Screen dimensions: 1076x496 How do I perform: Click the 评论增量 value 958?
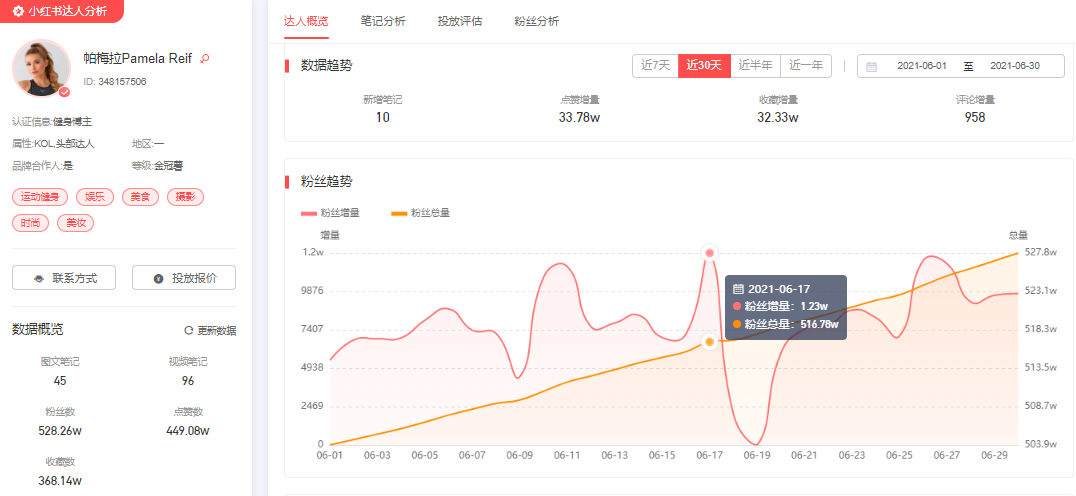pyautogui.click(x=975, y=117)
